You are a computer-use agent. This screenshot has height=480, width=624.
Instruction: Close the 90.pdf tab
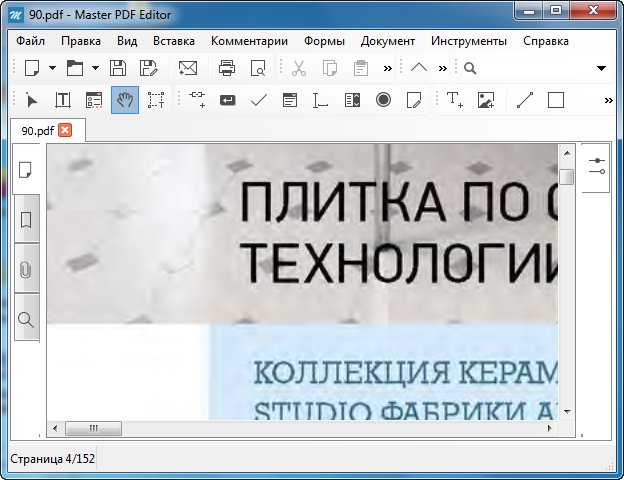pos(65,130)
